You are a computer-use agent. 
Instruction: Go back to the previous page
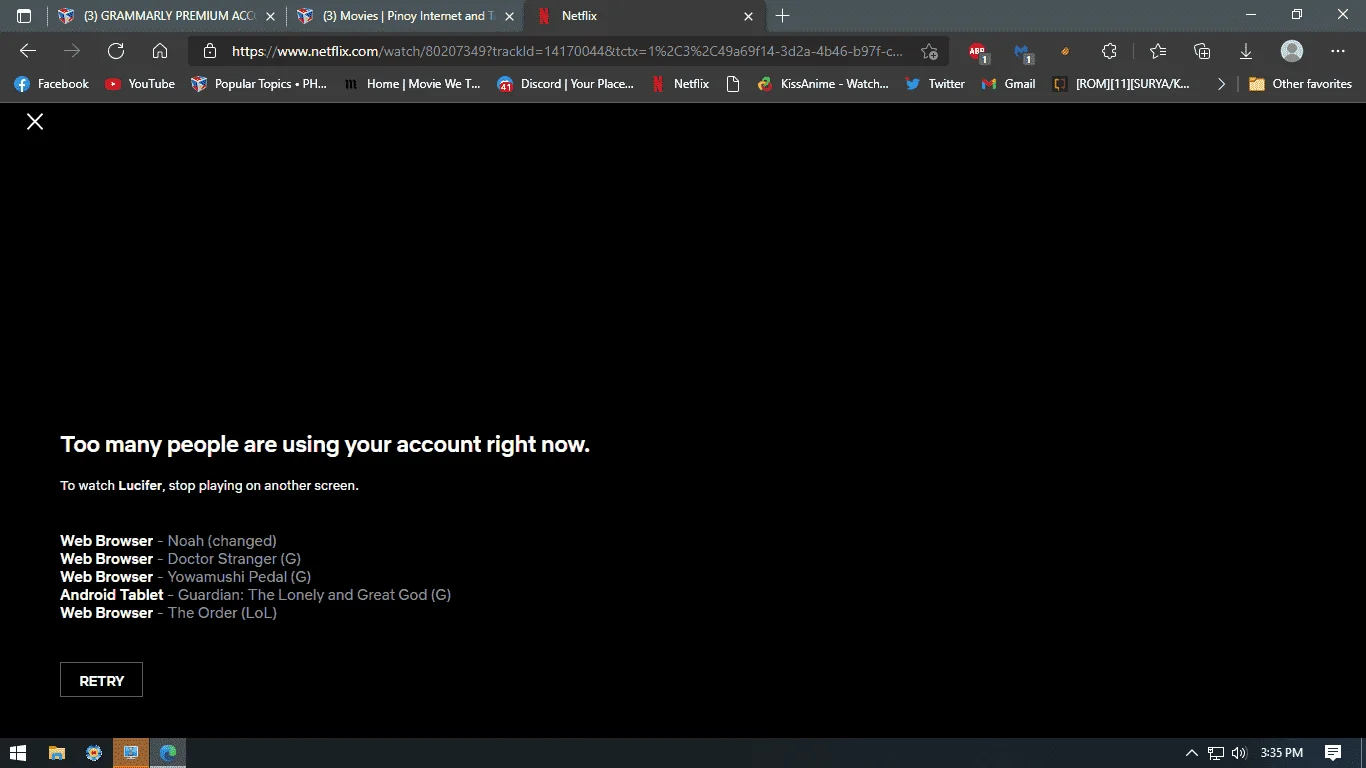tap(28, 51)
